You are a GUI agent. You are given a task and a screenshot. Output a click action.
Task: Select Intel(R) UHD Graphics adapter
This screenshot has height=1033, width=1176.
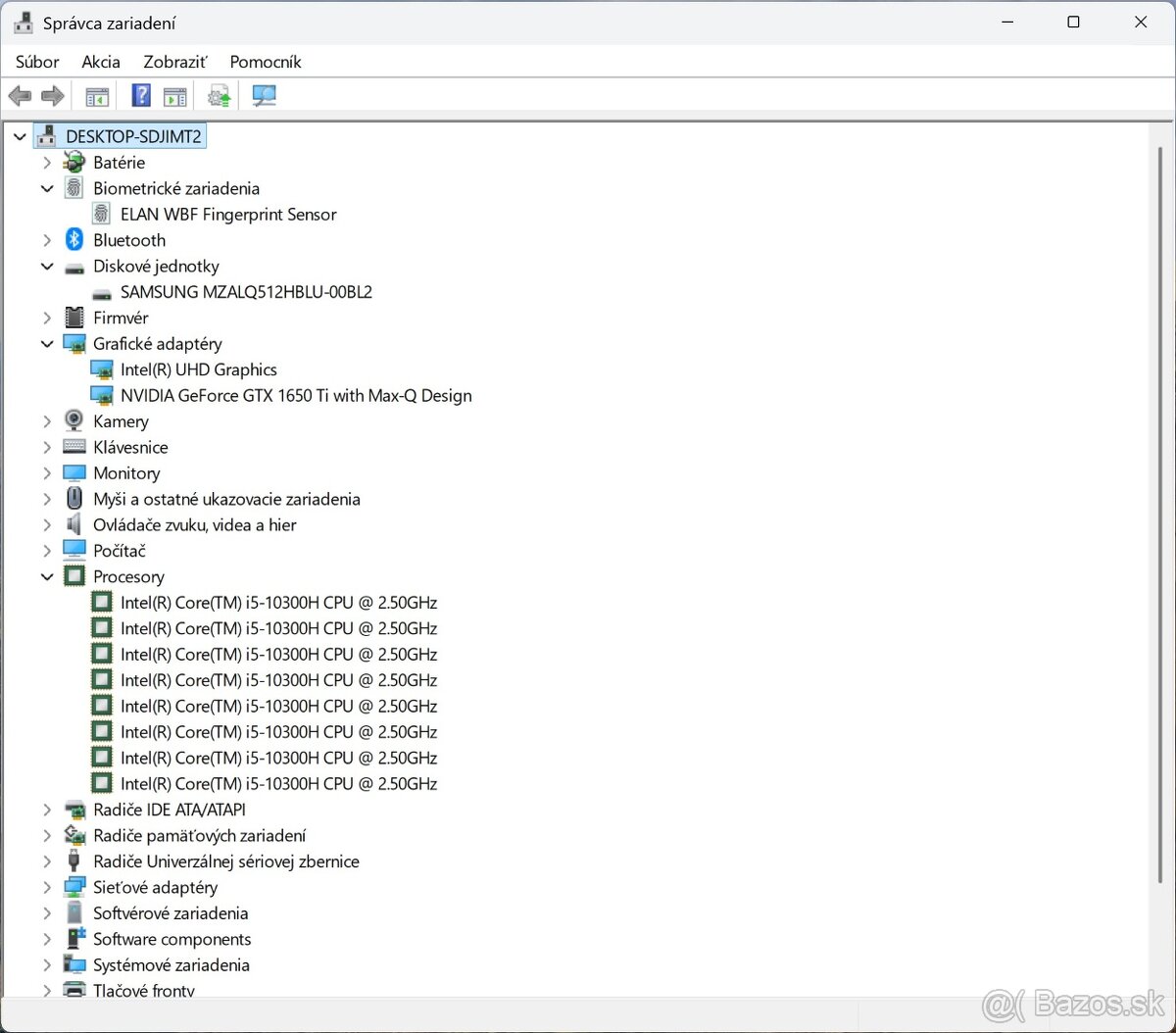198,369
